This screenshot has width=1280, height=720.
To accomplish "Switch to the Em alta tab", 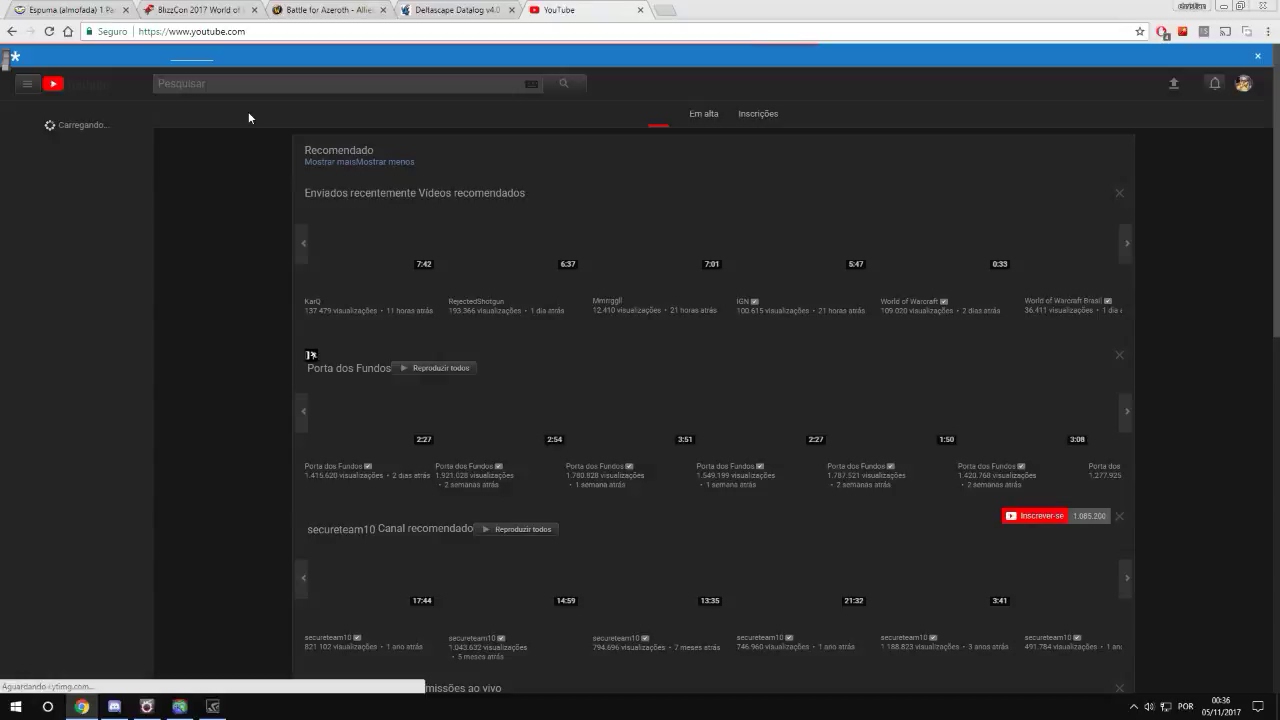I will [704, 114].
